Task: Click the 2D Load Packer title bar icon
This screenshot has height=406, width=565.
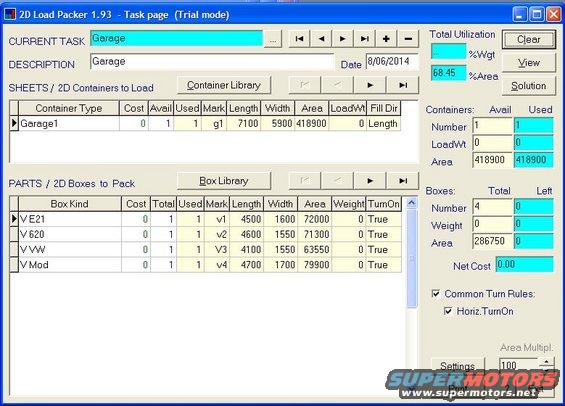Action: [10, 14]
